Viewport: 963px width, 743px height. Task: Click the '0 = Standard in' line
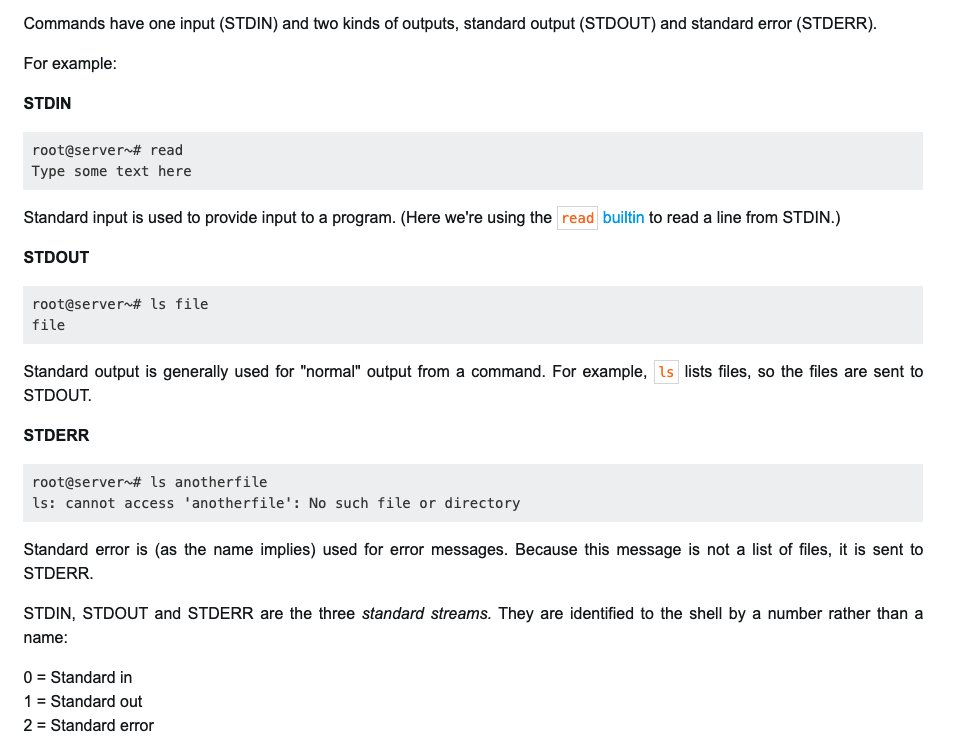click(x=78, y=677)
